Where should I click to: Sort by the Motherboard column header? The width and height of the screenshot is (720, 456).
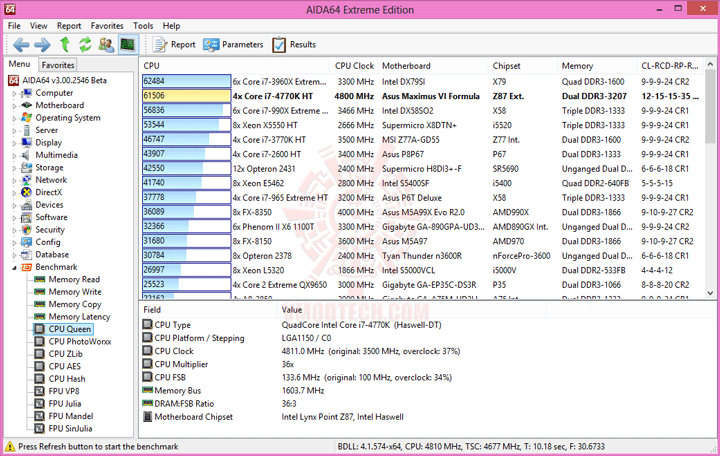[x=433, y=66]
